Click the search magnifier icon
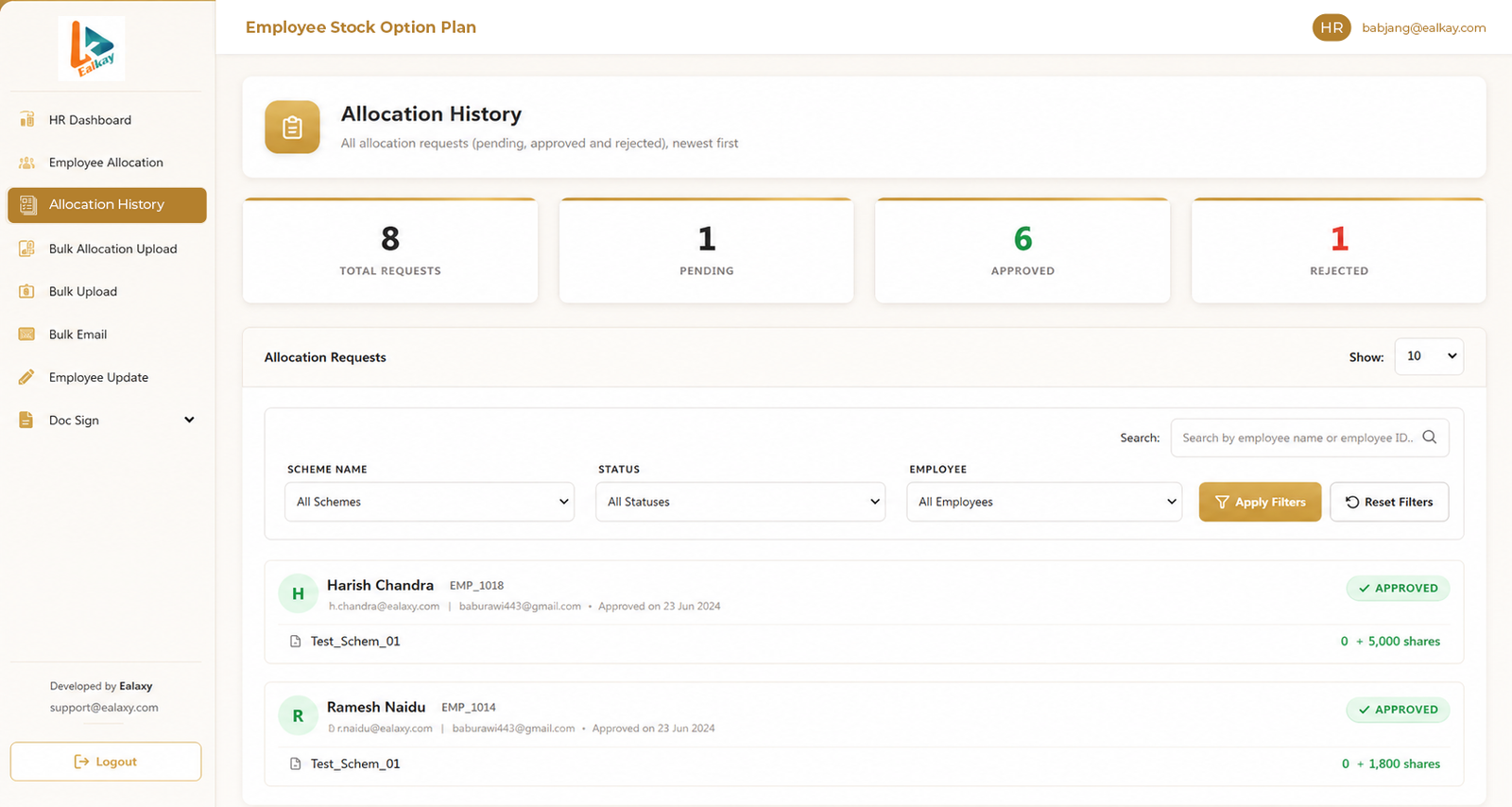Image resolution: width=1512 pixels, height=807 pixels. (x=1430, y=438)
